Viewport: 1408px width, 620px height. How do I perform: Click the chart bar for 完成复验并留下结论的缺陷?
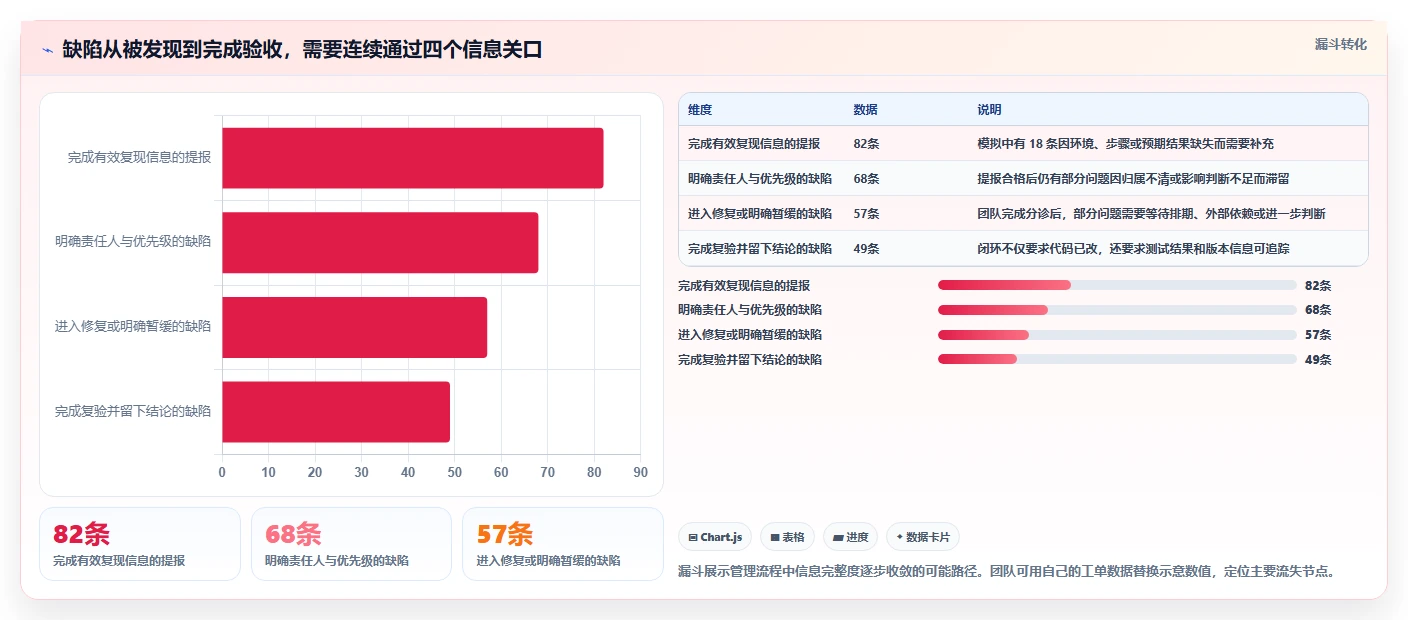[x=336, y=412]
